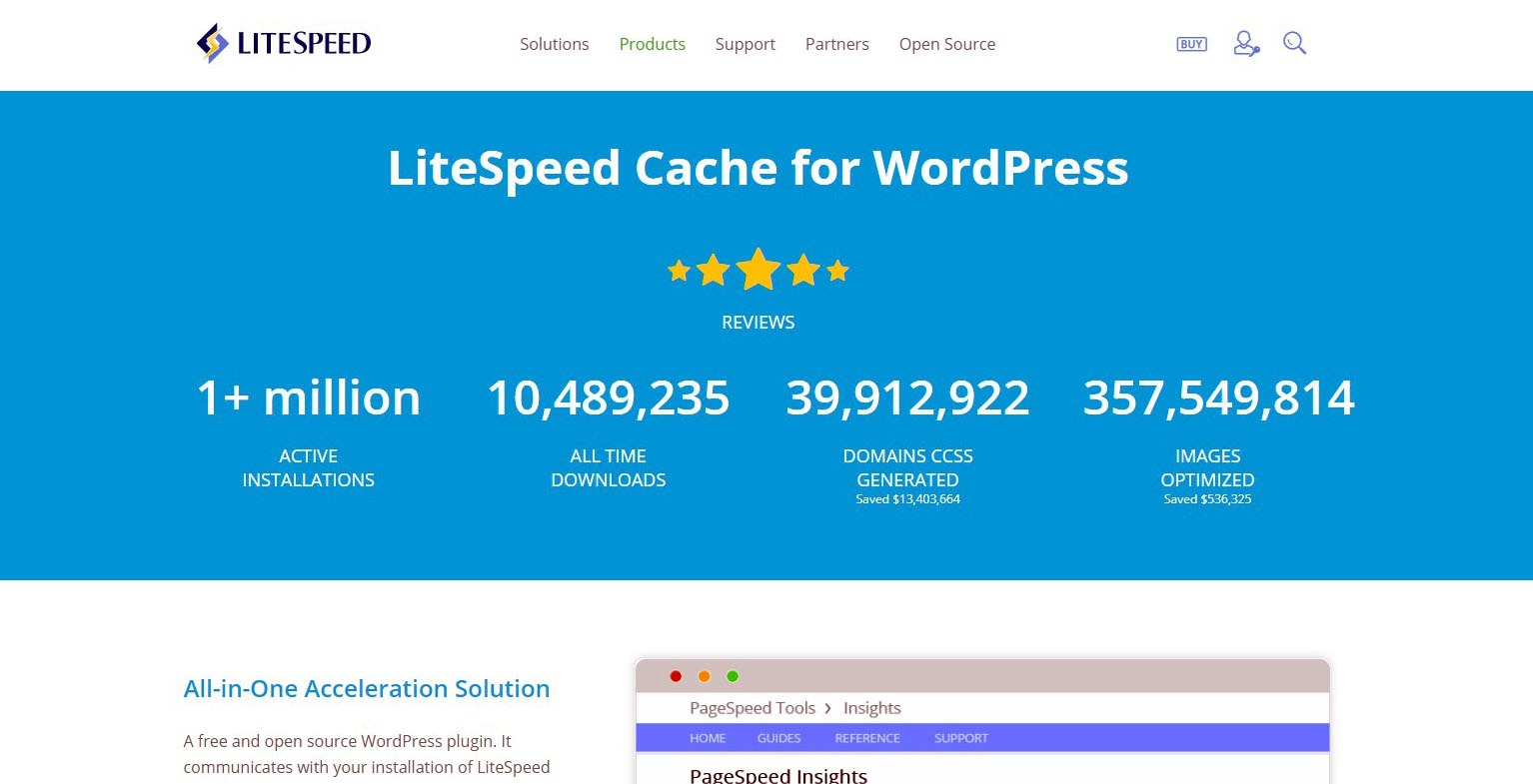Select REFERENCE in PageSpeed mockup nav
The image size is (1533, 784).
(867, 738)
